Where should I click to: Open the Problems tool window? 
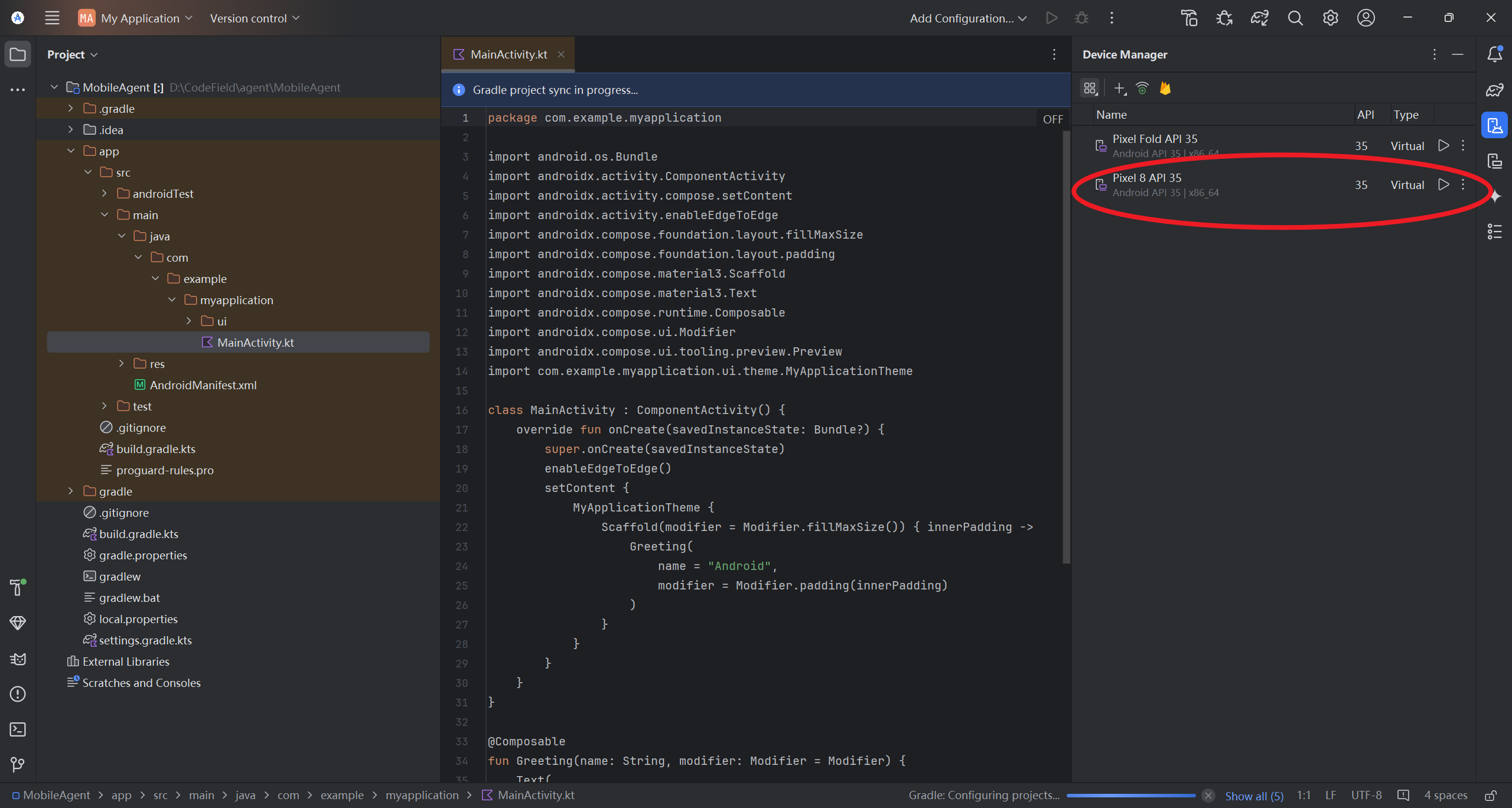pos(18,694)
